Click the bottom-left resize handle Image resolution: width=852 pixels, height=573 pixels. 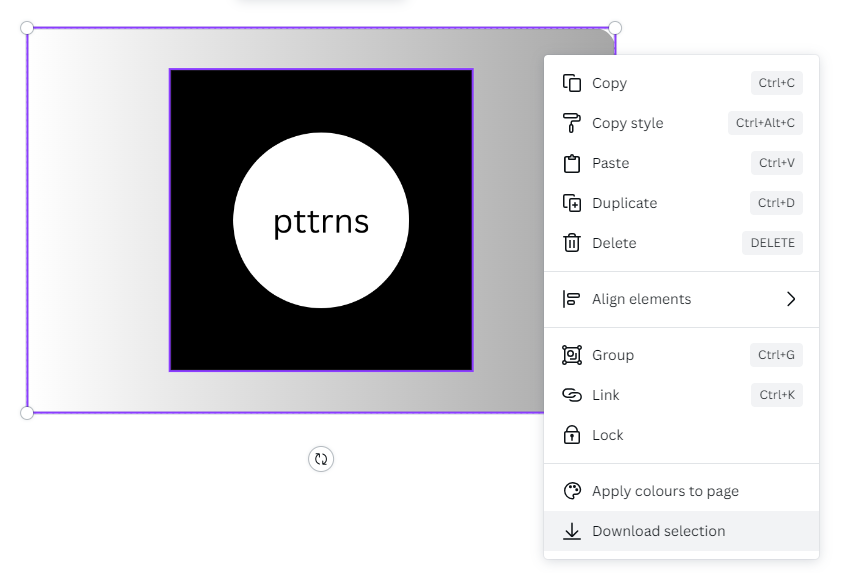click(27, 413)
